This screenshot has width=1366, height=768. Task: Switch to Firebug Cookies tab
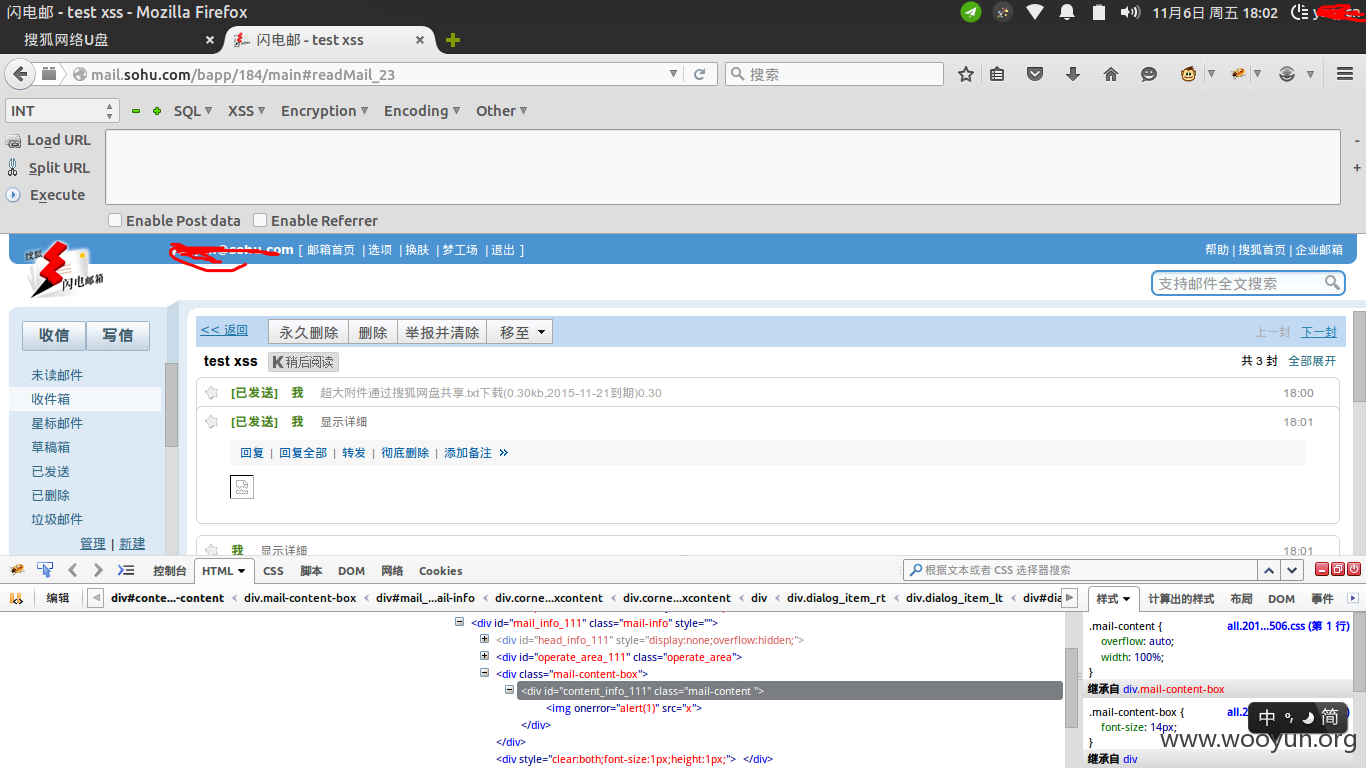(x=441, y=571)
